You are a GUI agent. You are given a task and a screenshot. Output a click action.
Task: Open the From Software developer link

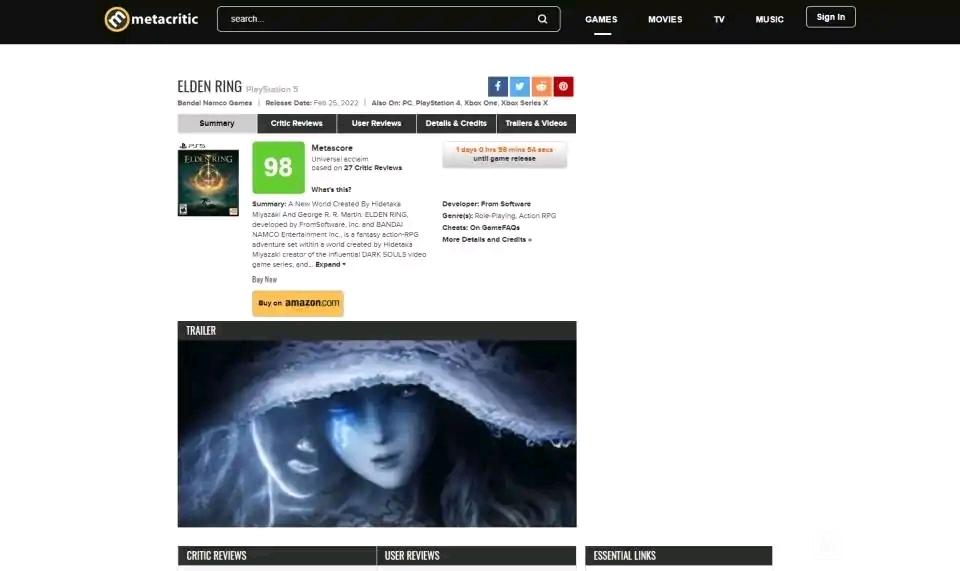pos(506,204)
